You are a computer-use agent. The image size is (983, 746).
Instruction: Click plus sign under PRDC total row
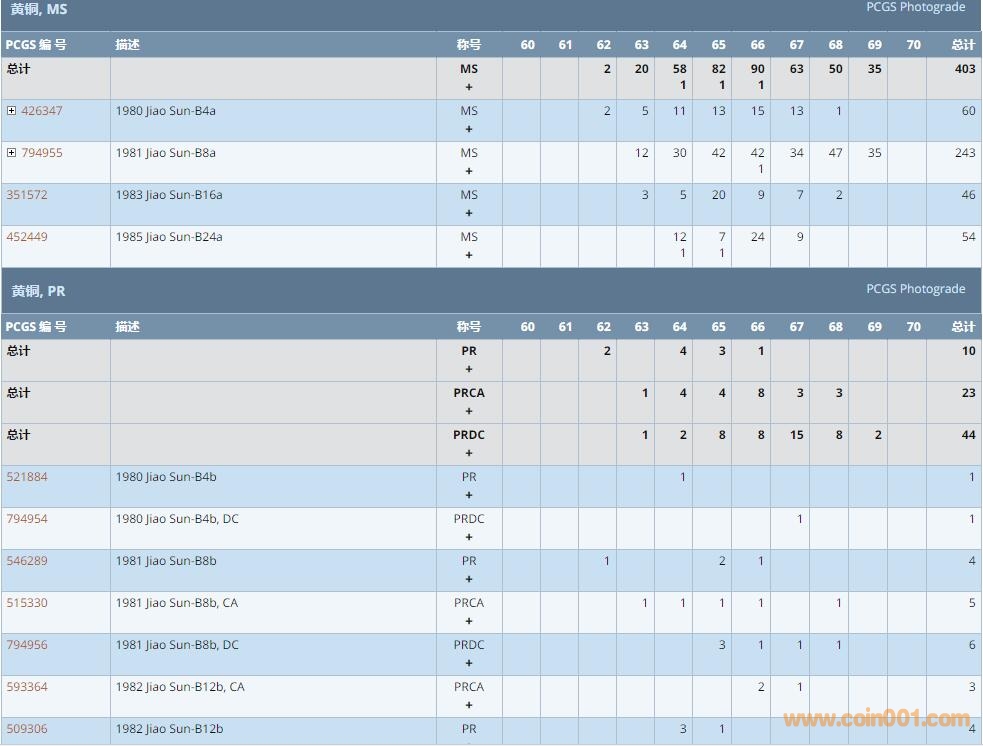tap(469, 453)
